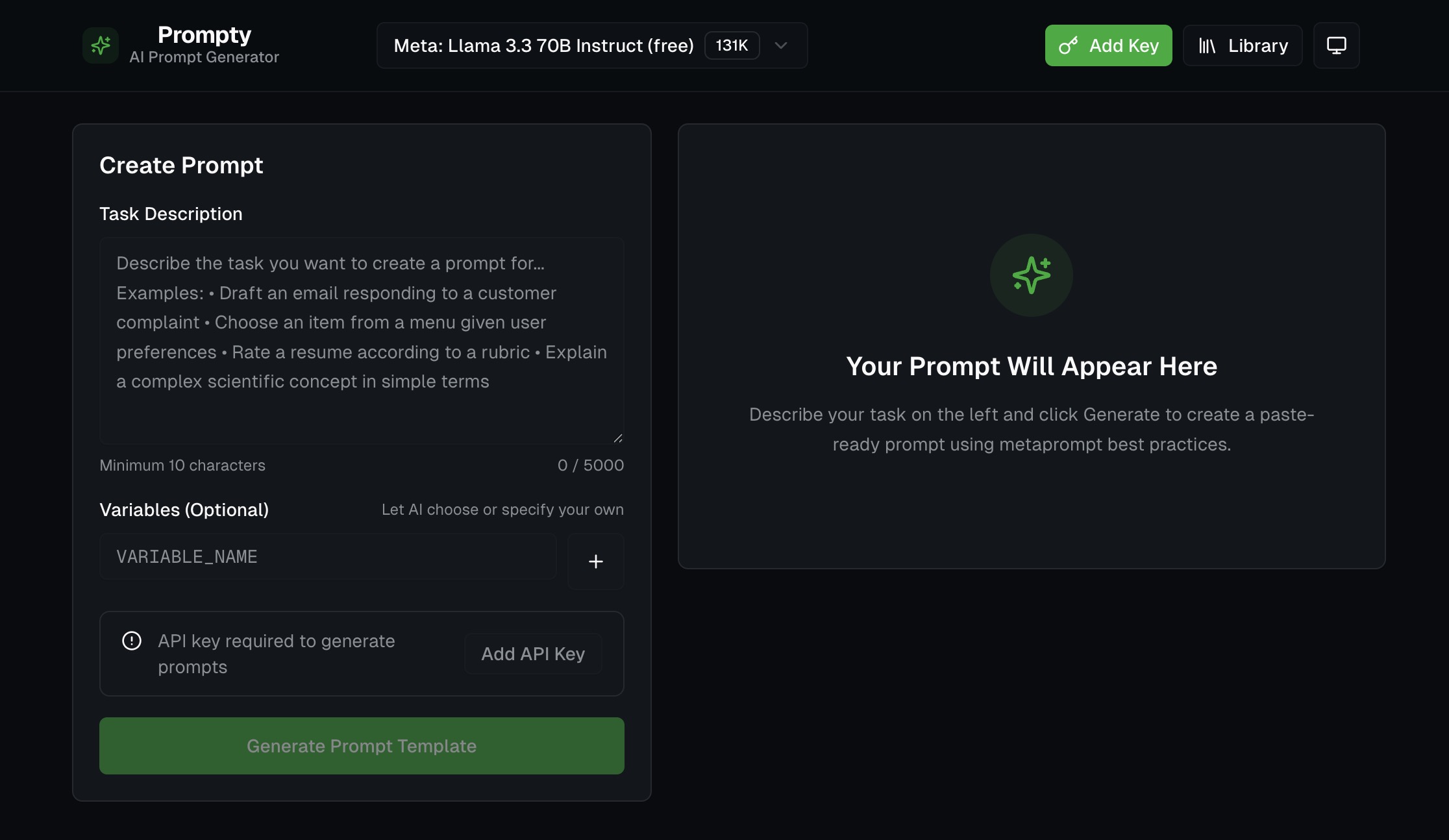Open the model selection menu bar

(592, 45)
